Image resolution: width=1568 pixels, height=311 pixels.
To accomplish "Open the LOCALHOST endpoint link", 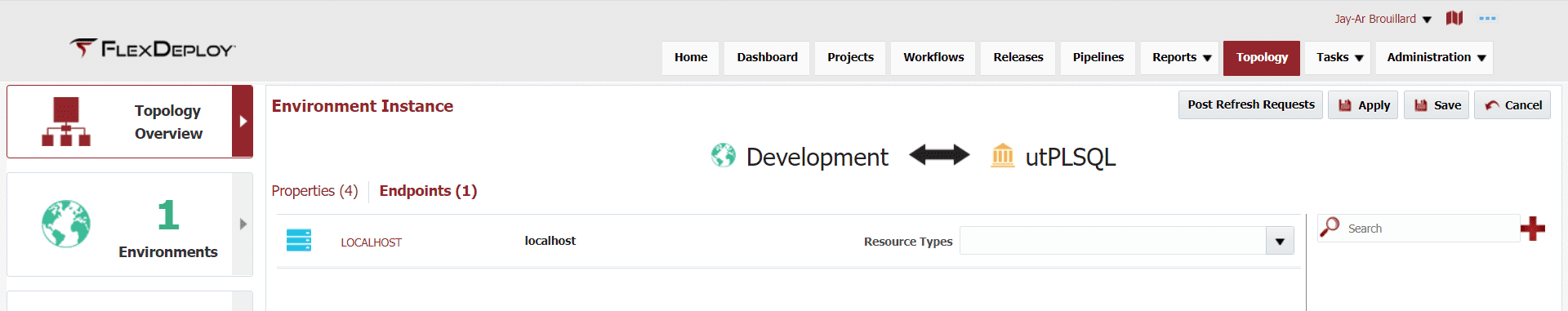I will click(371, 242).
